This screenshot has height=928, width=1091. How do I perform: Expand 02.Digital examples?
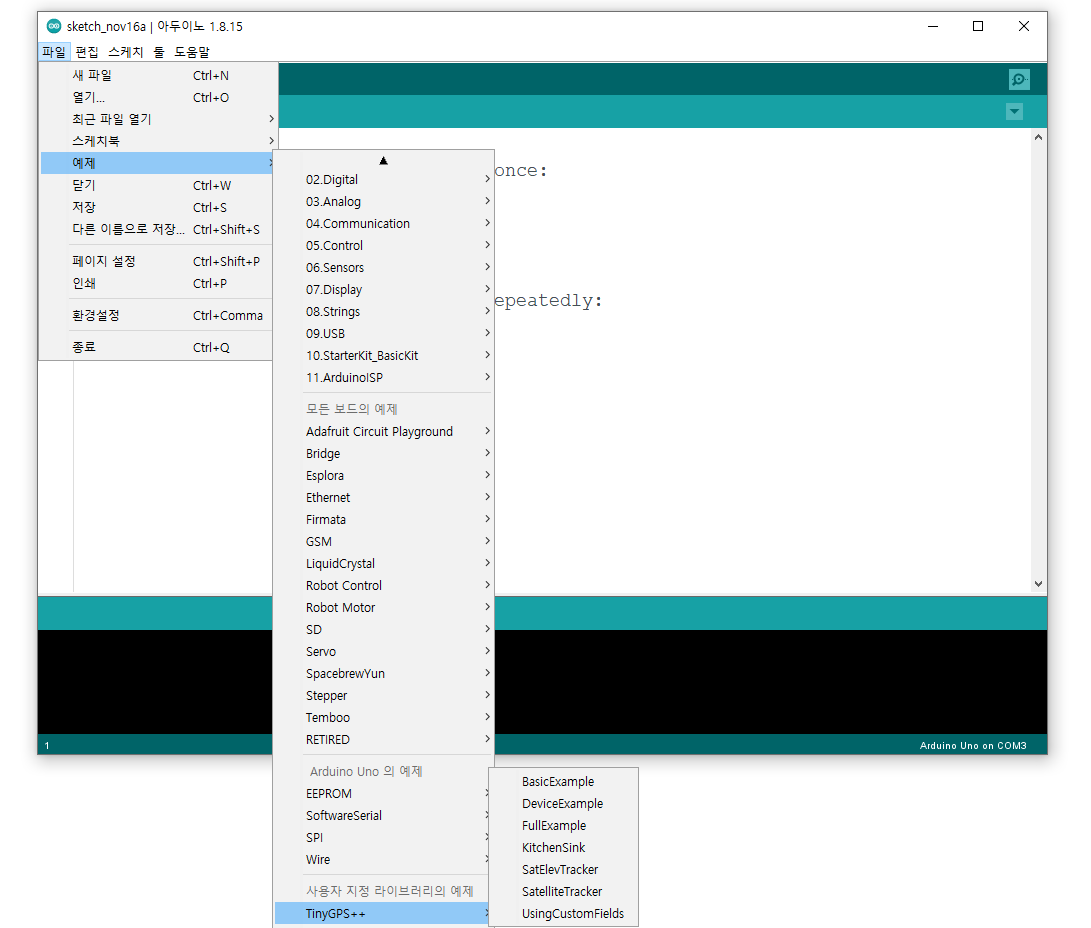(x=384, y=179)
